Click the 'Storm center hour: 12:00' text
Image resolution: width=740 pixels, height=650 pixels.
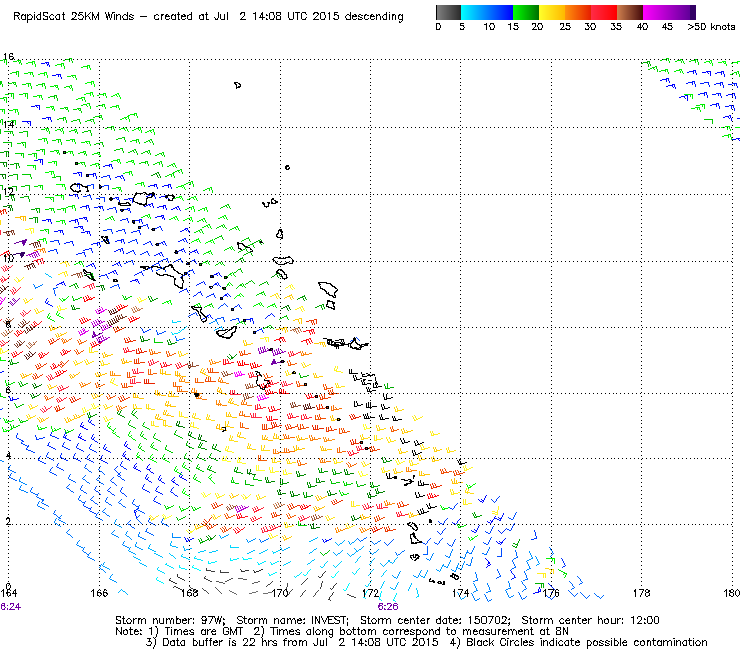point(590,620)
